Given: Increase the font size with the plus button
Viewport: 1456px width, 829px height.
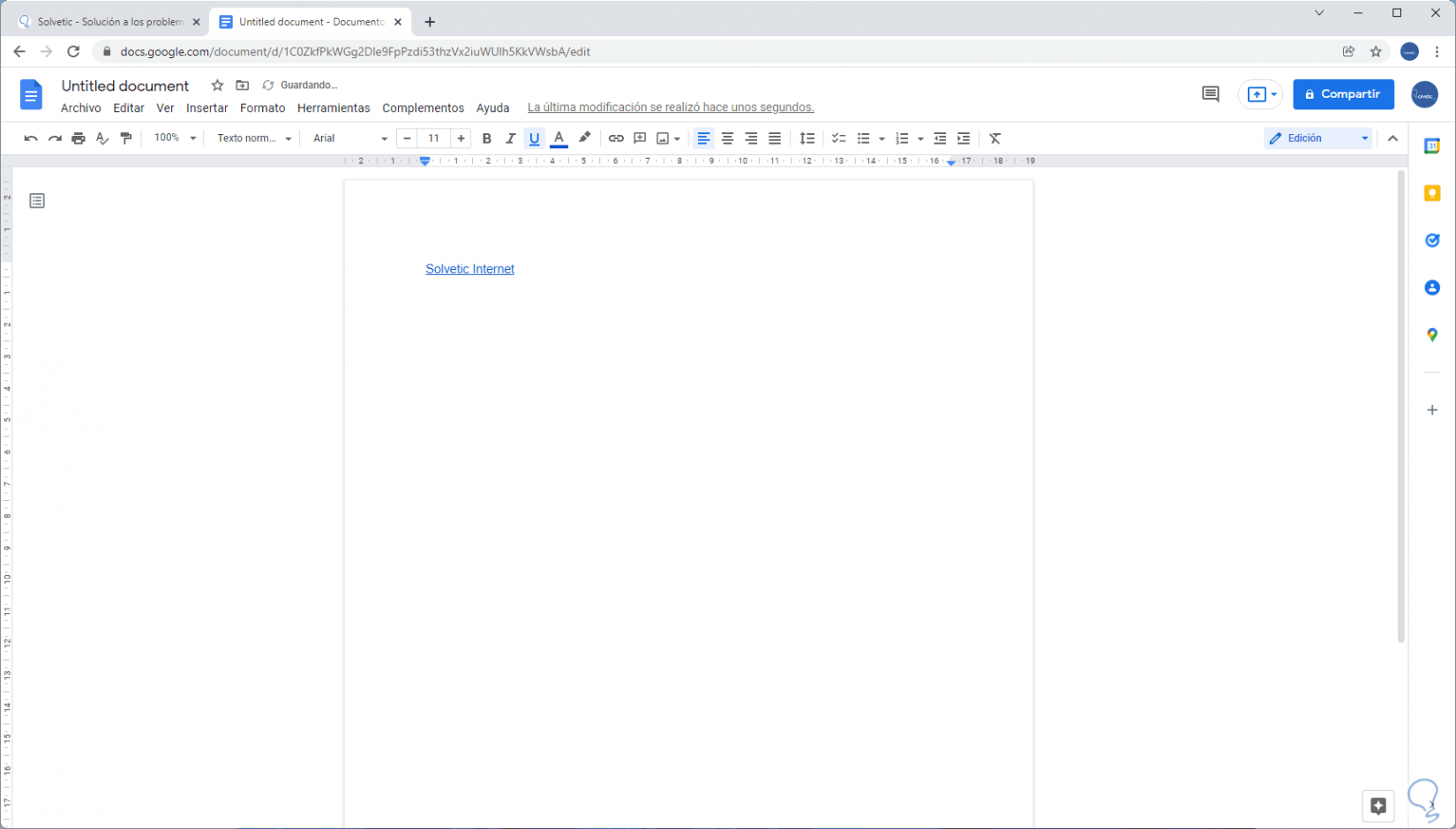Looking at the screenshot, I should (x=461, y=138).
